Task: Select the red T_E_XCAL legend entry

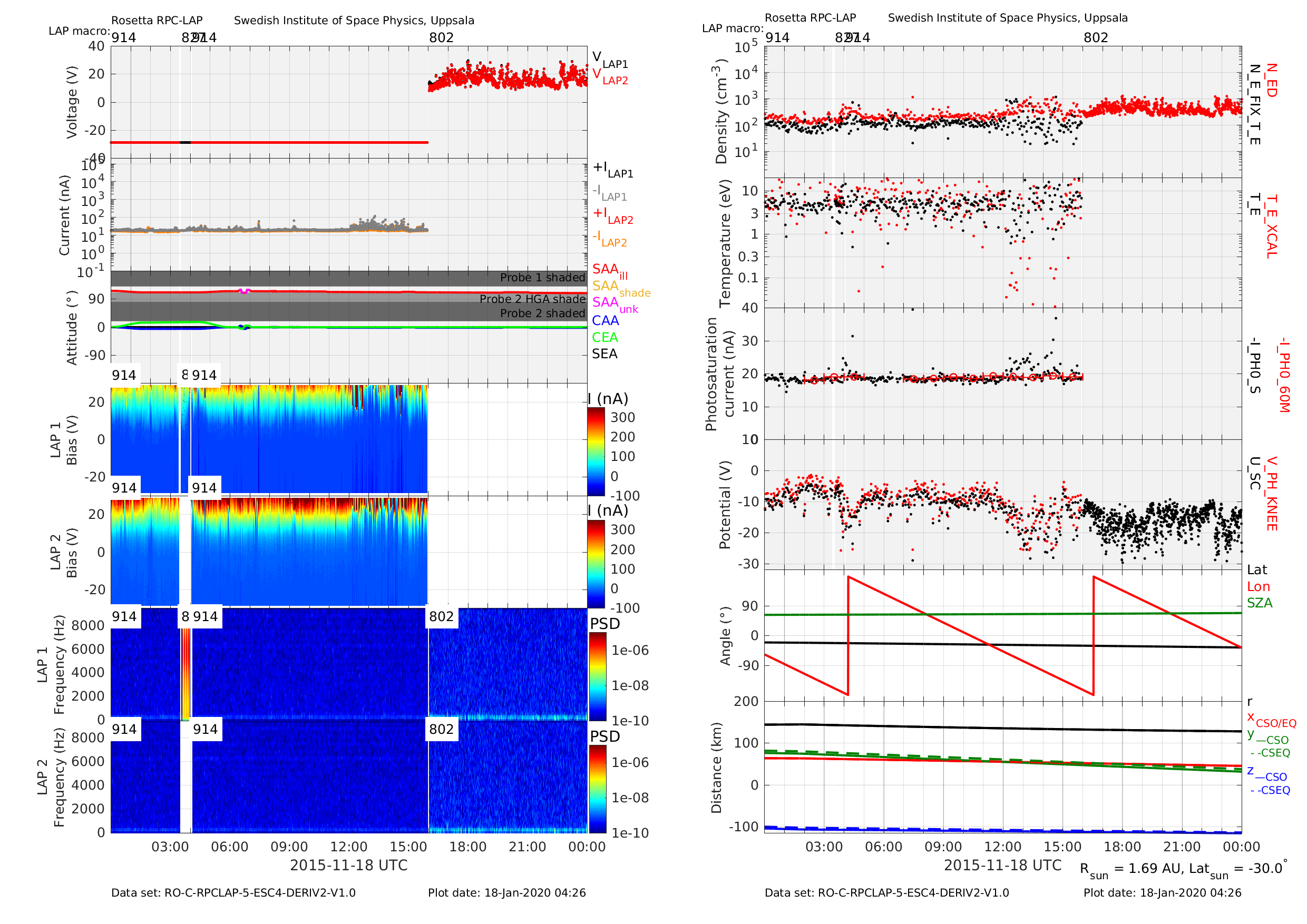Action: click(x=1271, y=227)
